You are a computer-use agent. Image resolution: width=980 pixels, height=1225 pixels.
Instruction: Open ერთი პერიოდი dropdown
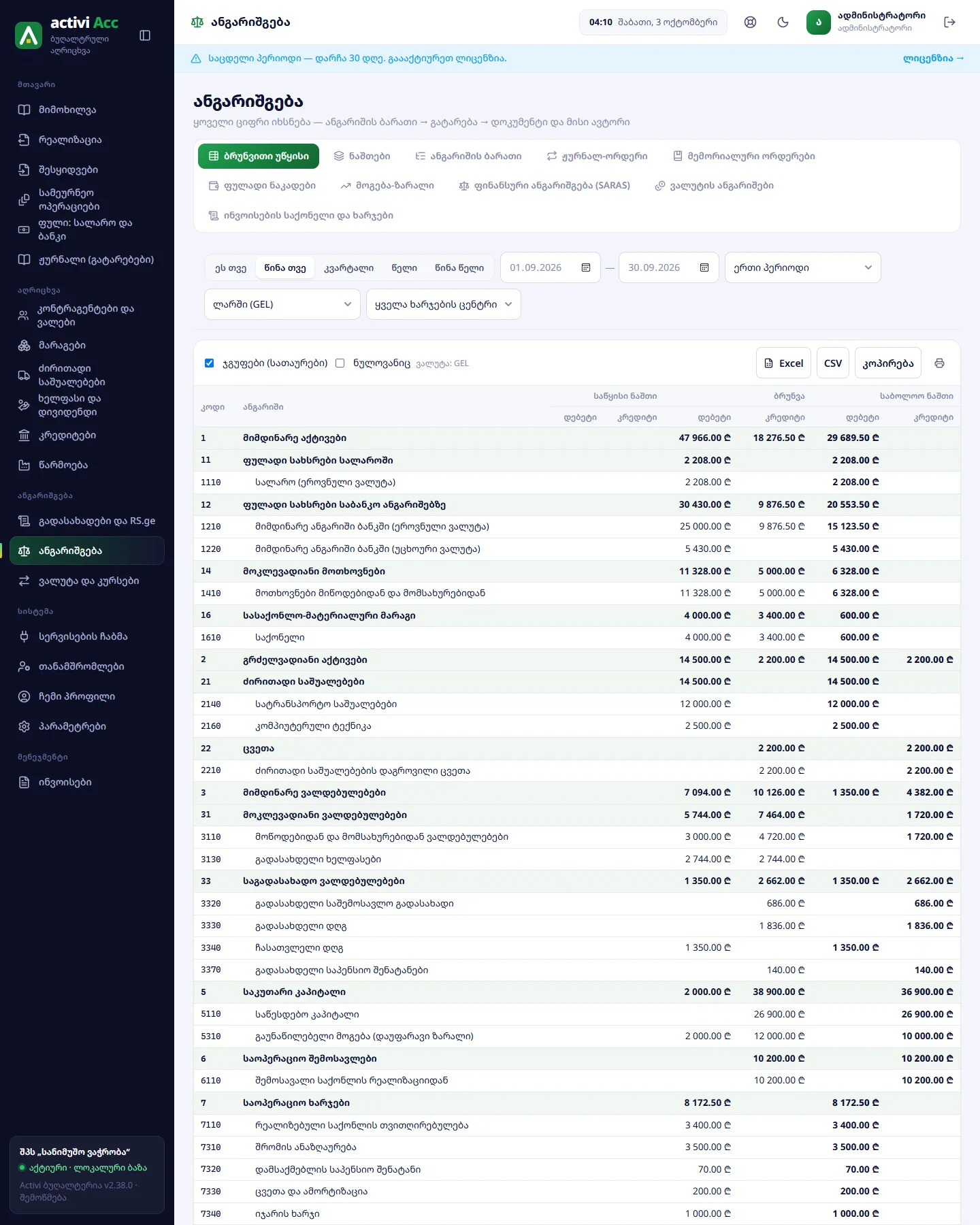point(803,267)
